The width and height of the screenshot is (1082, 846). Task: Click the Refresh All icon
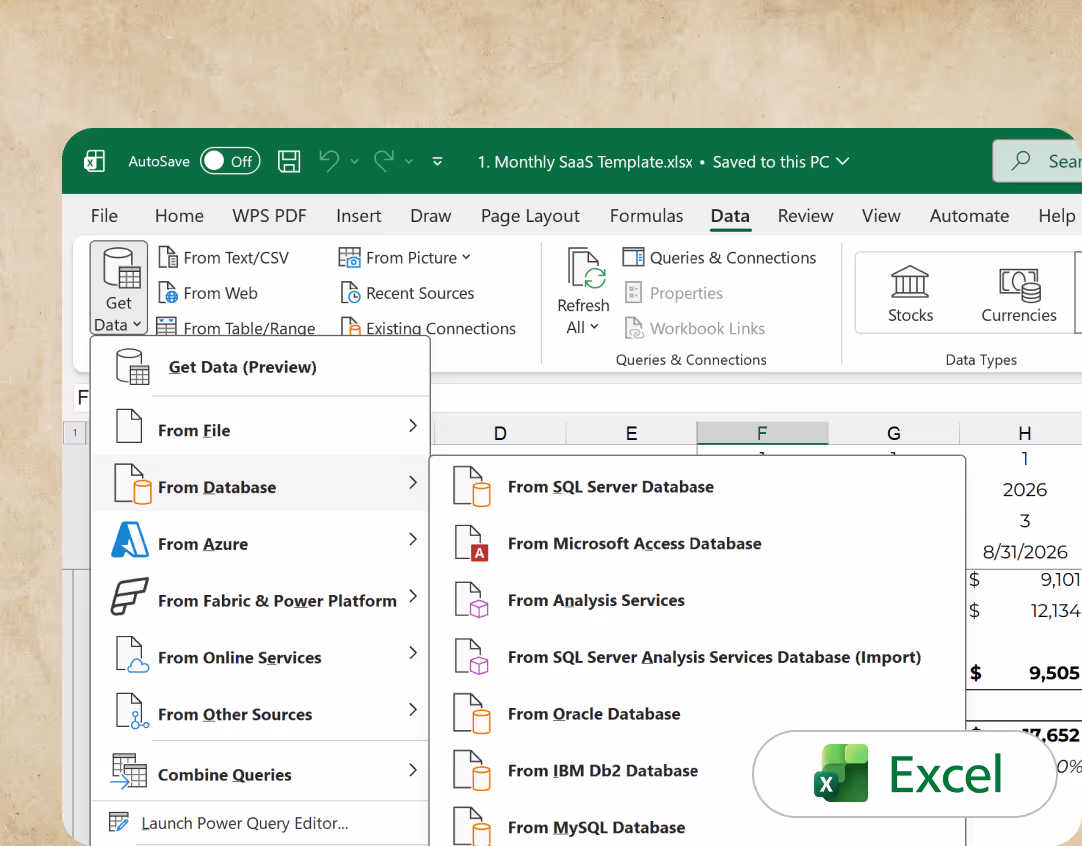click(585, 269)
